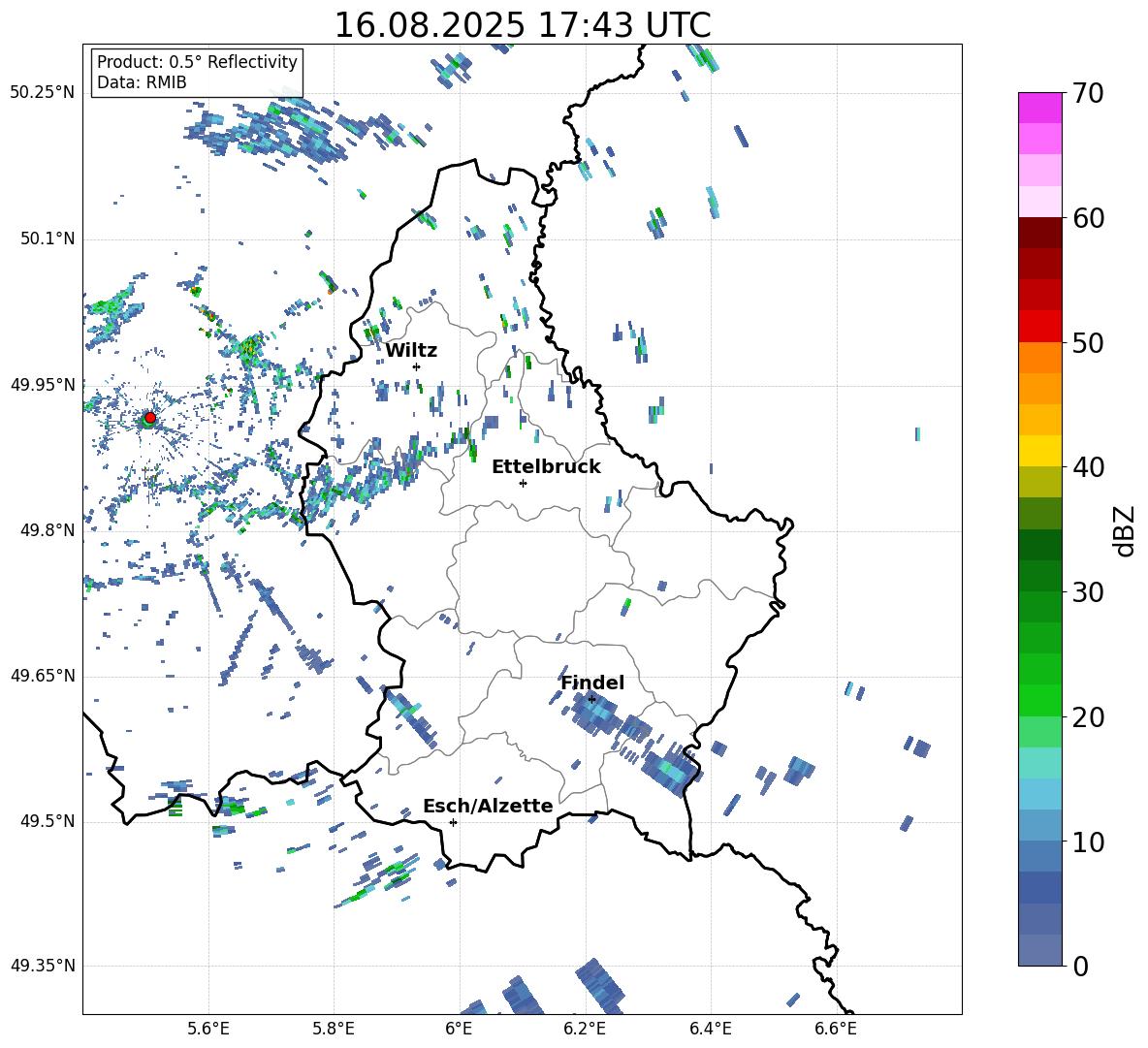The image size is (1148, 1048).
Task: Click the bright green colorbar segment at 20
Action: (1039, 700)
